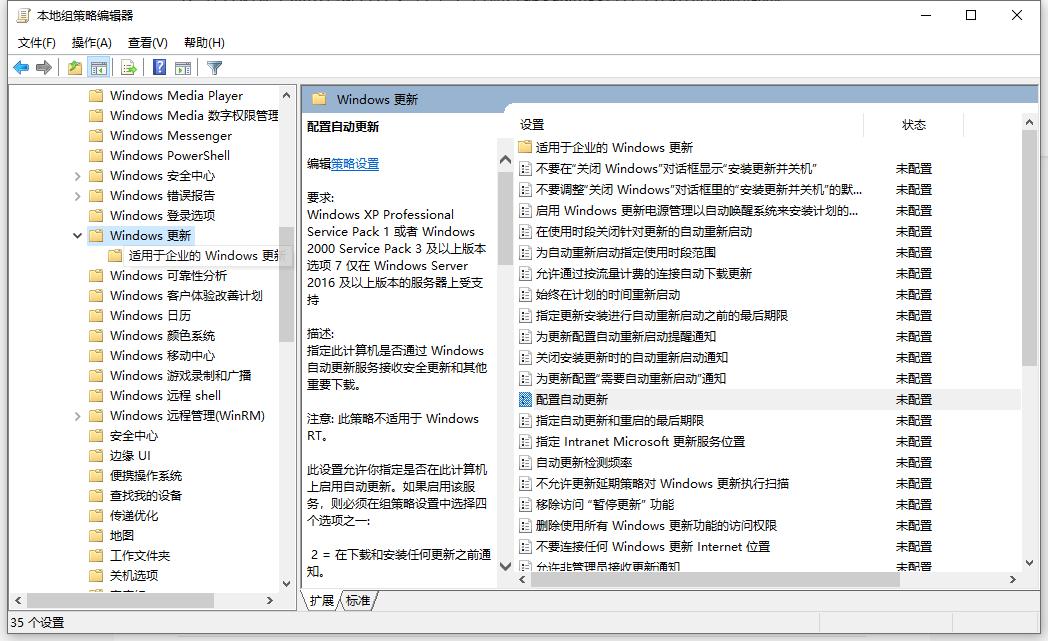Click the filter icon in the toolbar
The height and width of the screenshot is (641, 1048).
coord(214,67)
